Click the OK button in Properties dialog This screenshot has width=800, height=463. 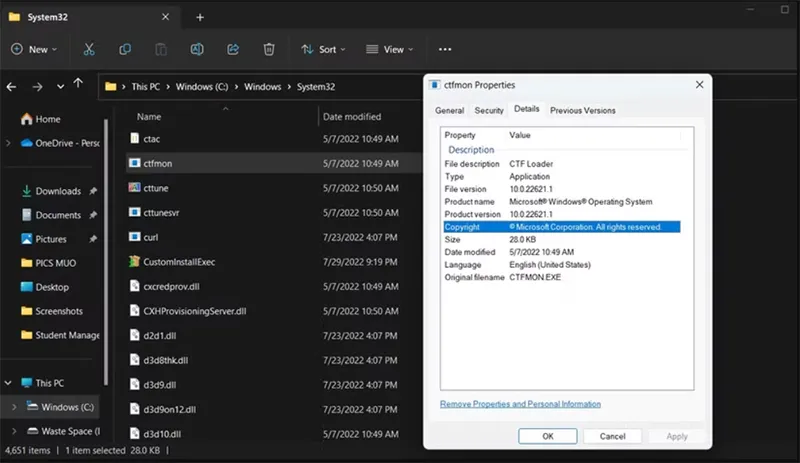click(547, 436)
